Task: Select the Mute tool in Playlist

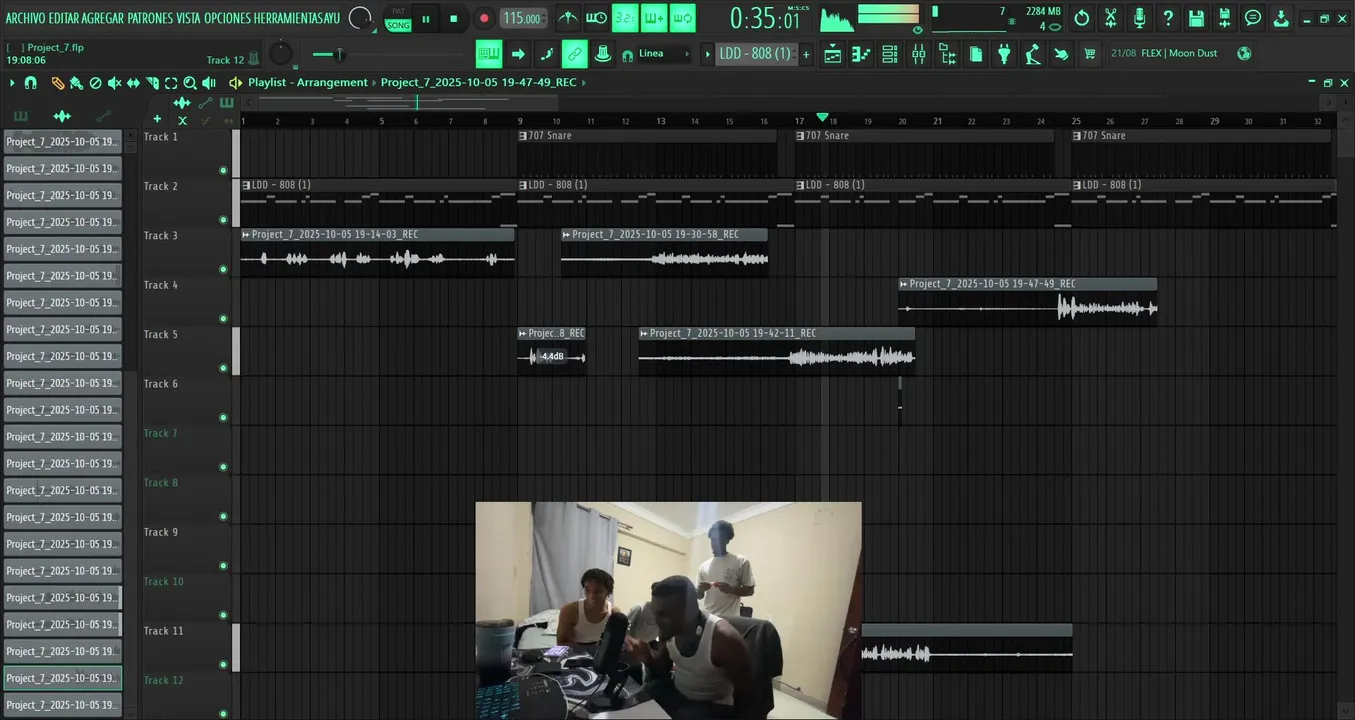Action: click(114, 83)
